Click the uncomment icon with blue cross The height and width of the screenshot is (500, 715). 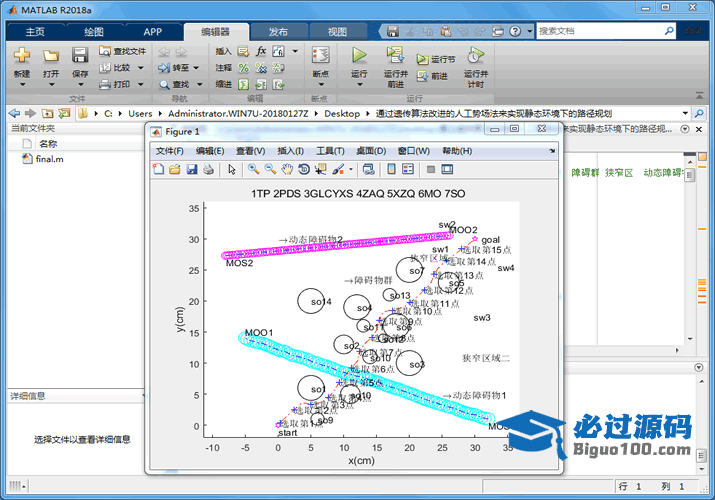pyautogui.click(x=261, y=68)
